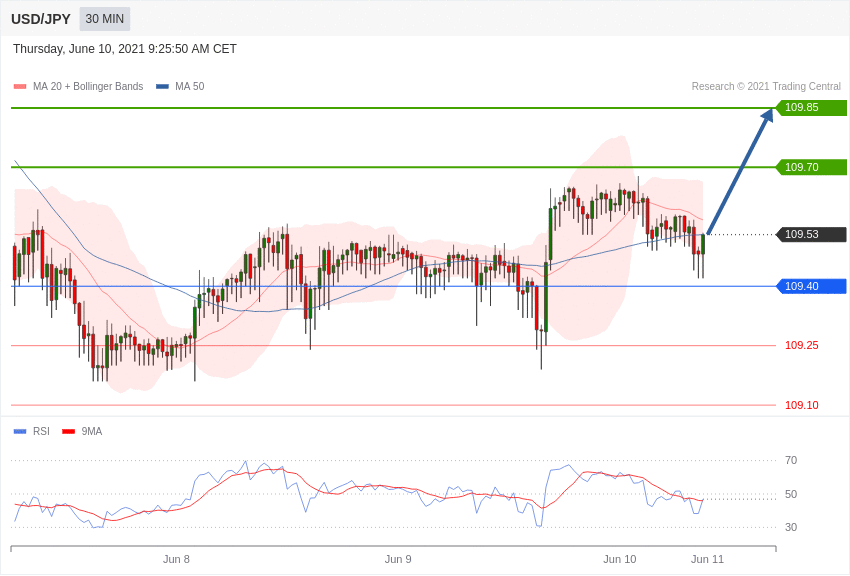850x576 pixels.
Task: Click the 109.53 current price label
Action: pyautogui.click(x=812, y=234)
